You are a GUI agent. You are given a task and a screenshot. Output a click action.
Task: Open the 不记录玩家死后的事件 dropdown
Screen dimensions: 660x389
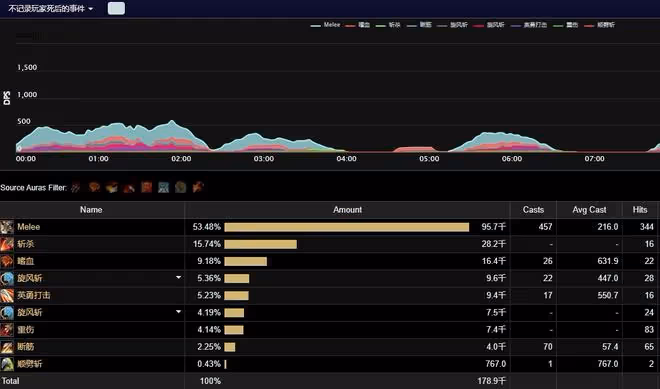[x=51, y=8]
